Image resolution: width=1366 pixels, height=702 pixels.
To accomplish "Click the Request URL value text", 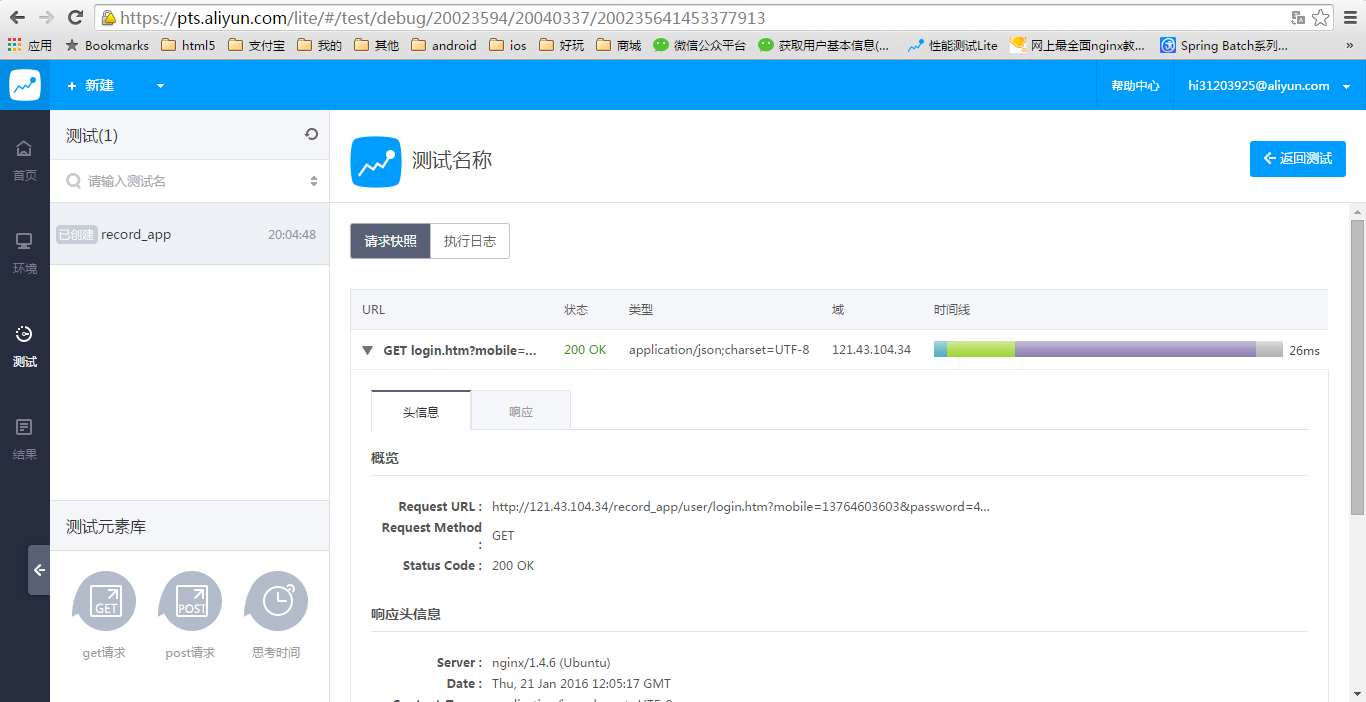I will point(741,507).
